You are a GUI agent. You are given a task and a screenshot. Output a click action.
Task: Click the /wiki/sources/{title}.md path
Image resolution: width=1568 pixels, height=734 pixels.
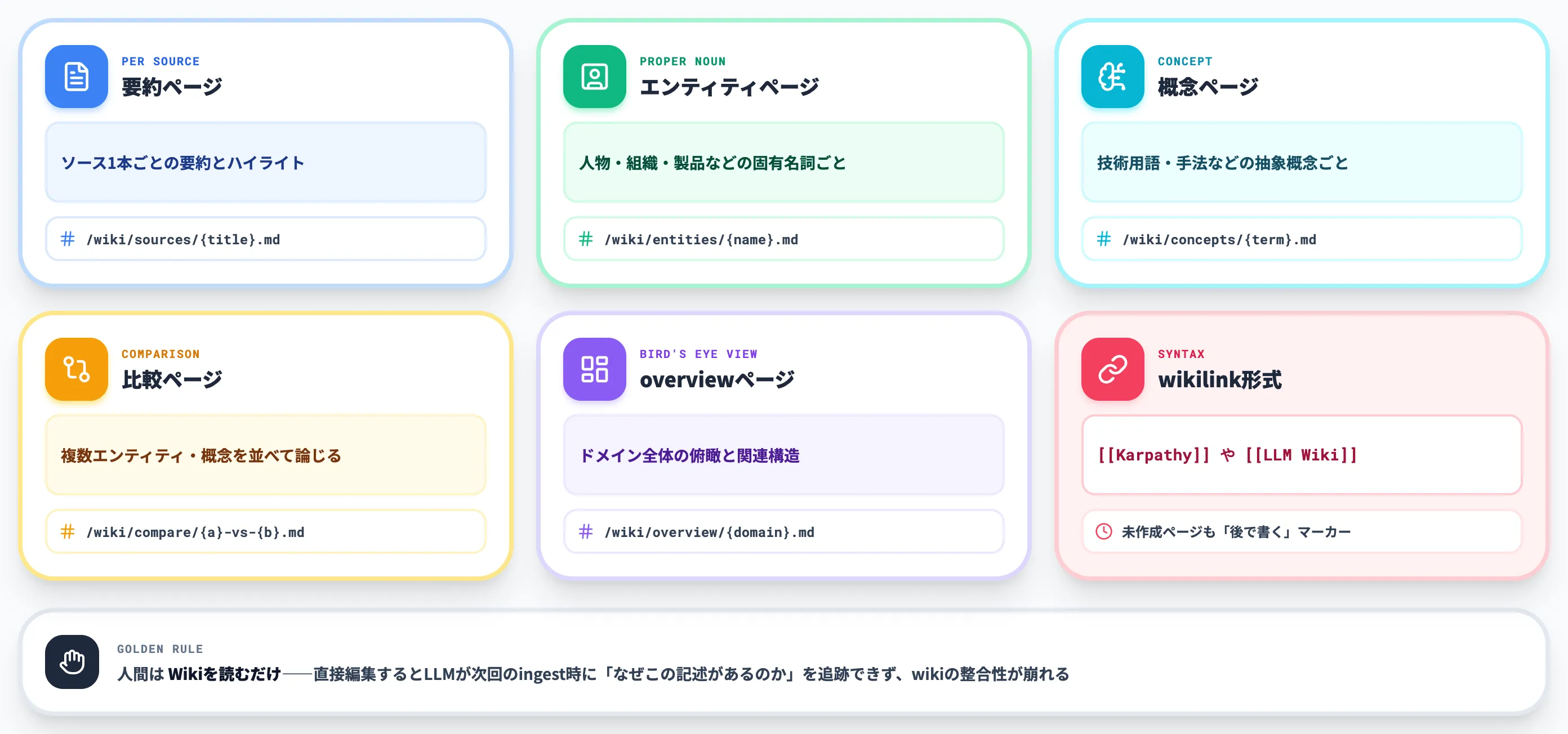click(183, 240)
